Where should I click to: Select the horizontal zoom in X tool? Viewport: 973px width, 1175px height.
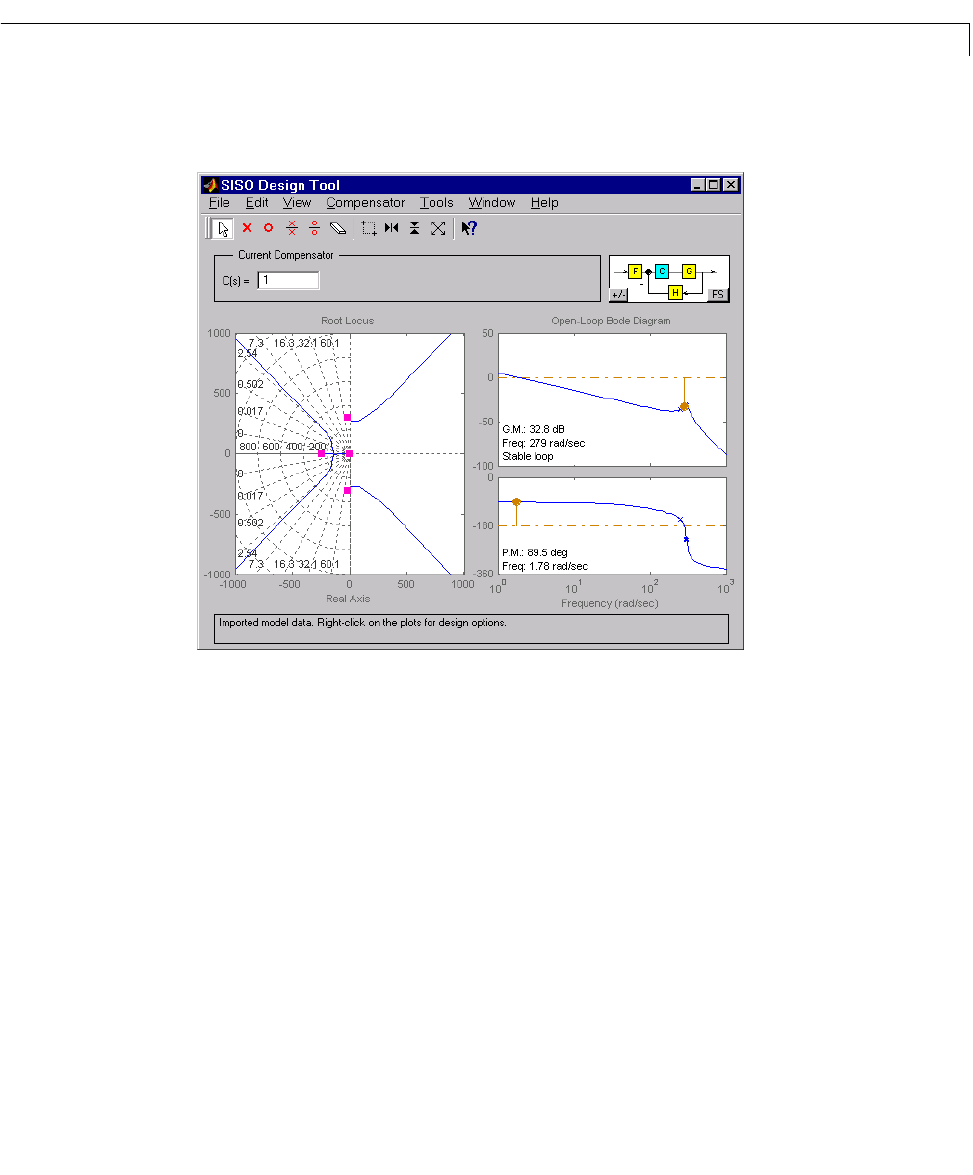391,228
